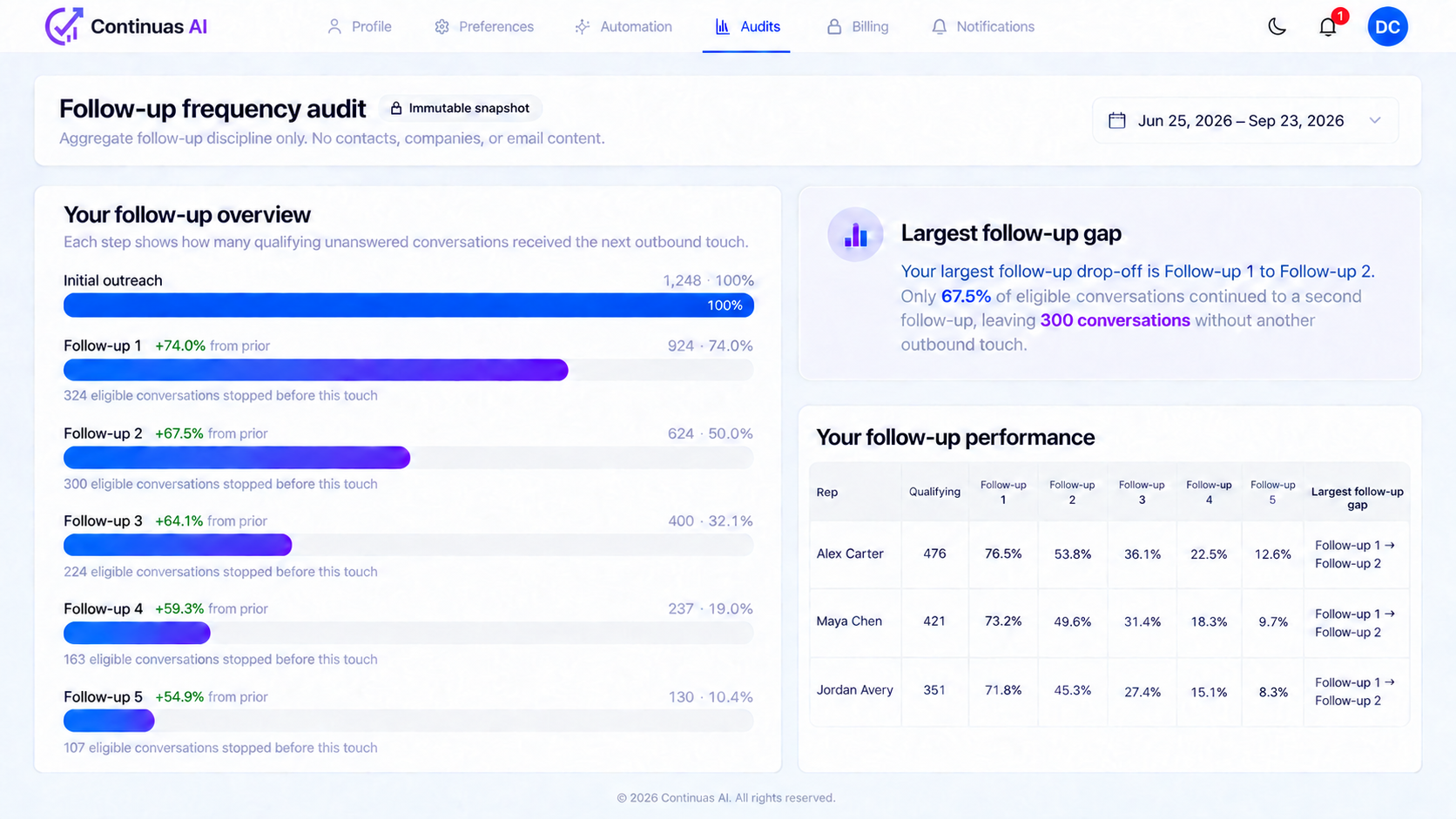Select the Jordan Avery row name
This screenshot has width=1456, height=819.
(x=854, y=690)
